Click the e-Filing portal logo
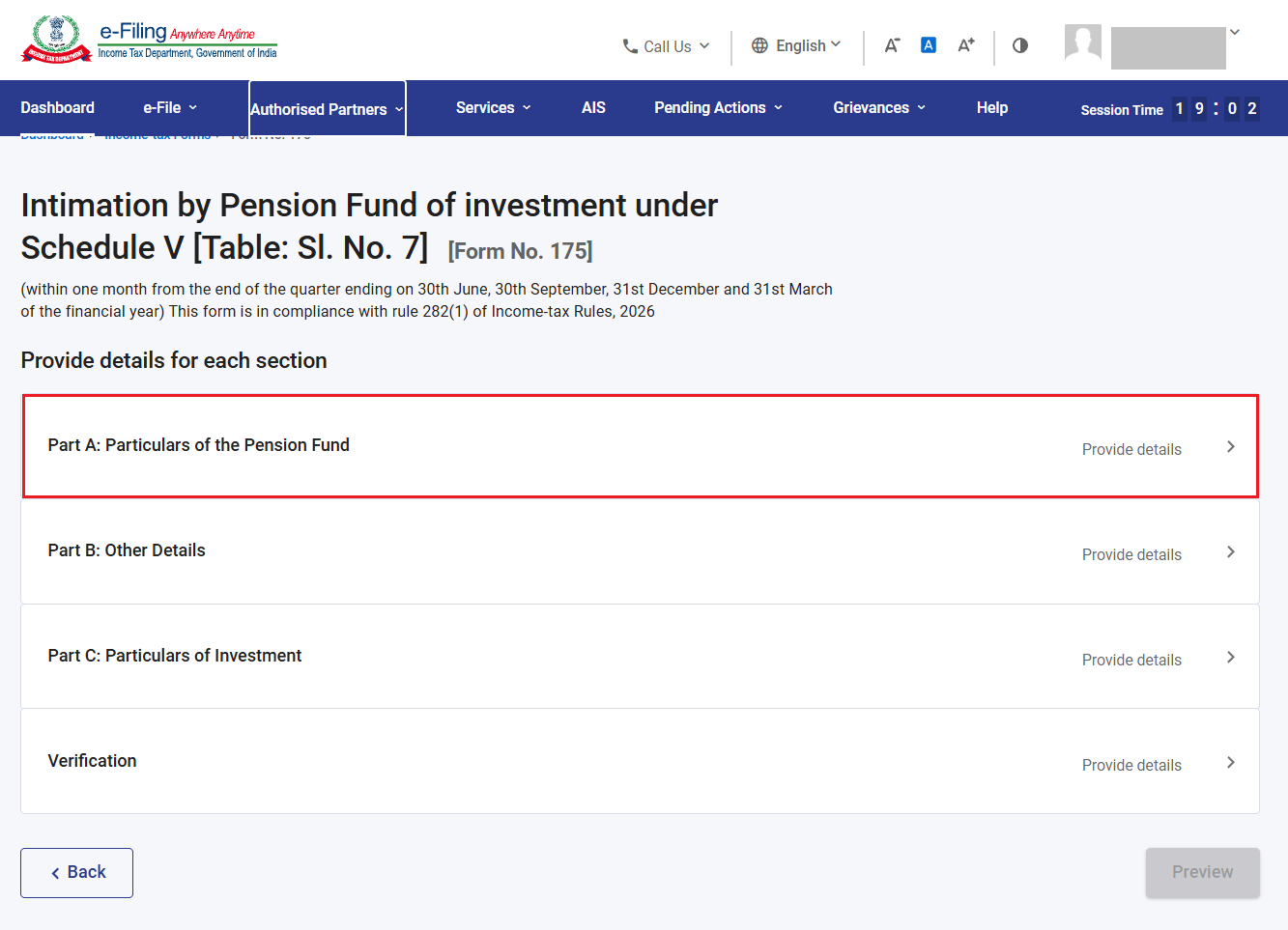 pyautogui.click(x=150, y=40)
